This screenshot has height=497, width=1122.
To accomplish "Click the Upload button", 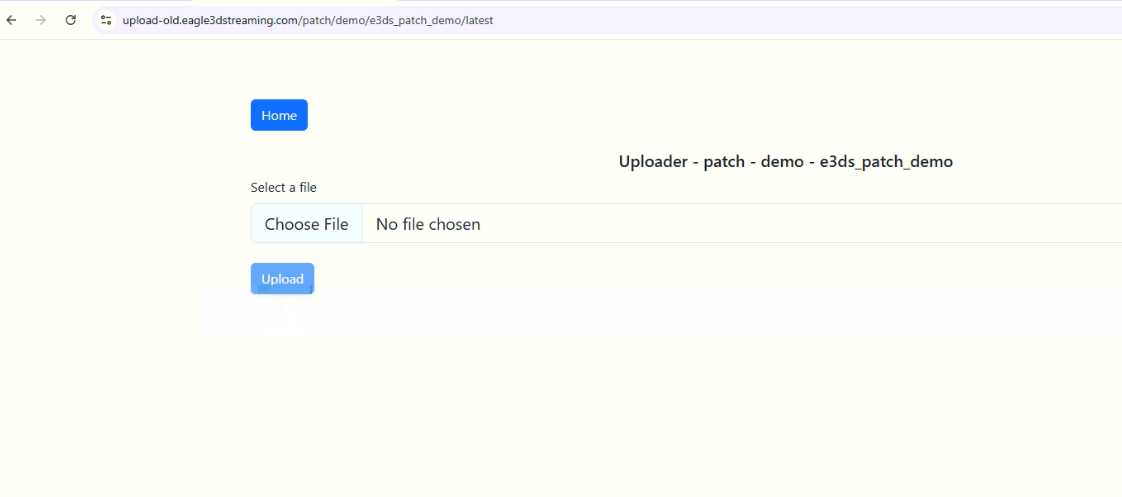I will tap(282, 279).
